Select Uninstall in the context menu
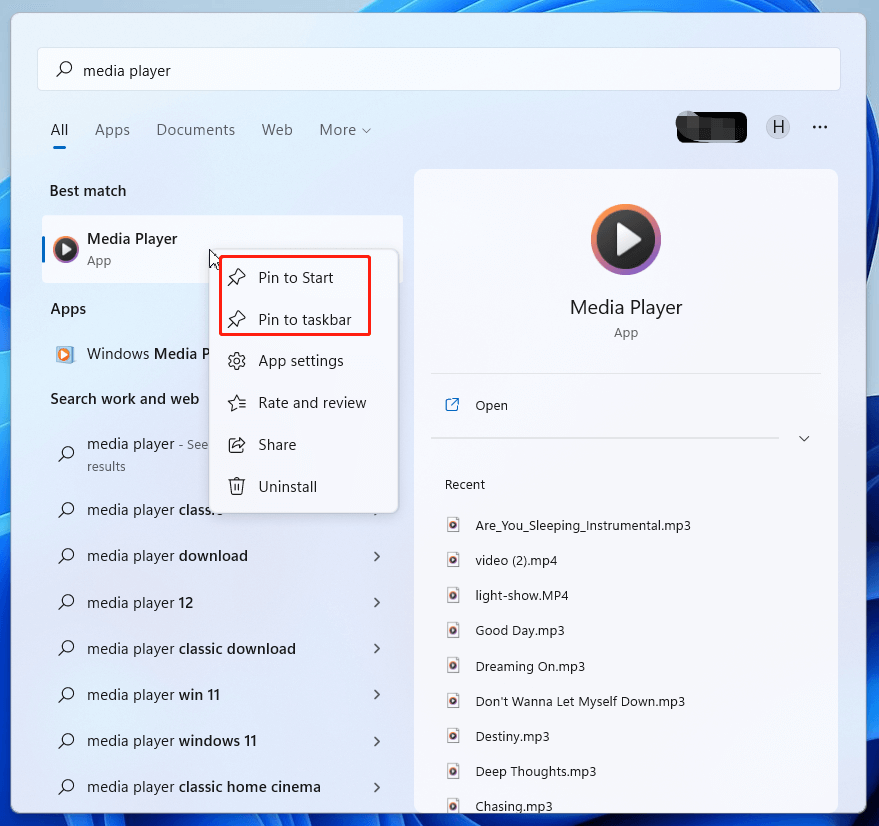 tap(303, 486)
